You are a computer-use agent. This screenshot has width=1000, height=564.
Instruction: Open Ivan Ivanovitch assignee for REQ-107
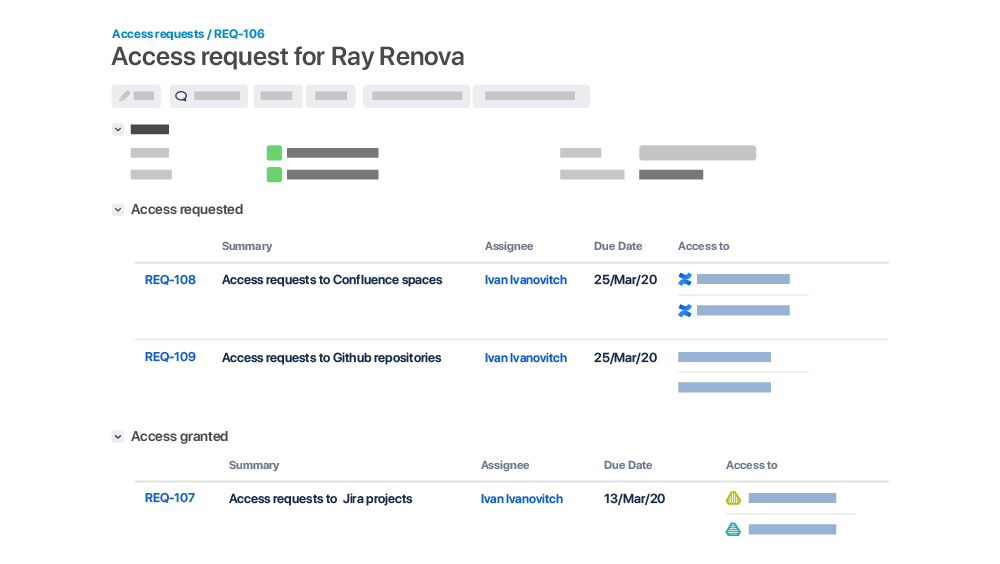tap(522, 498)
